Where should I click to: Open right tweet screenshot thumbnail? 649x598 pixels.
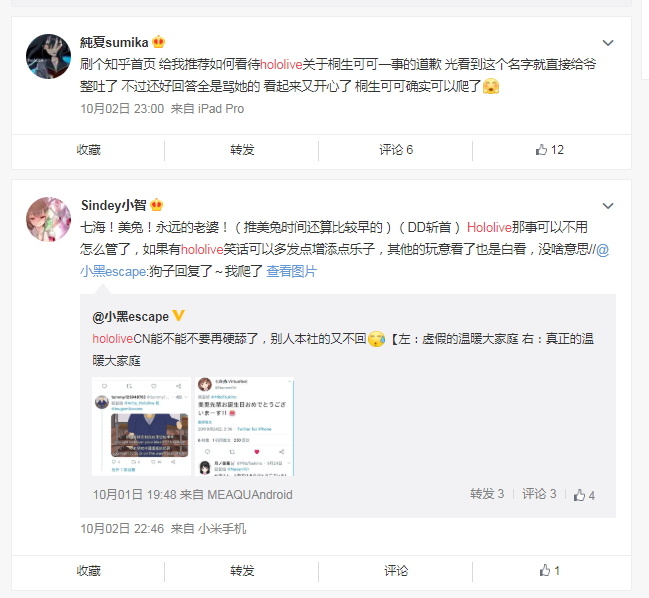point(245,426)
